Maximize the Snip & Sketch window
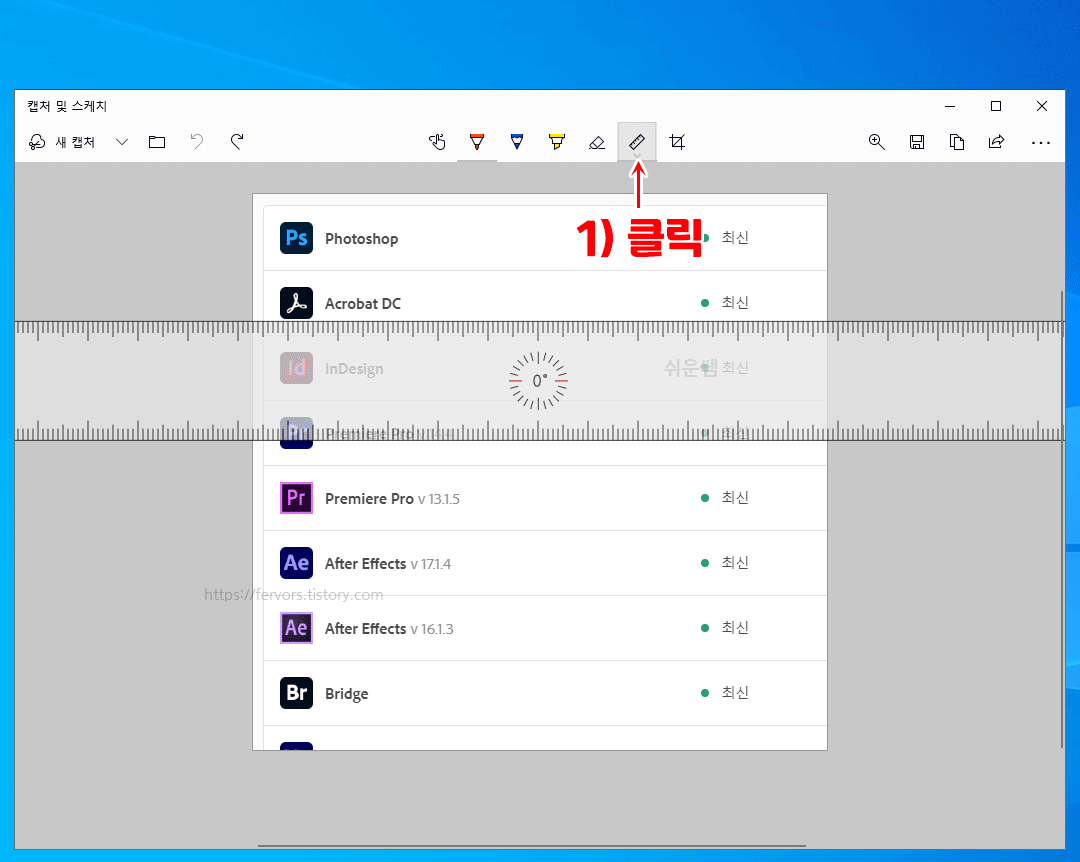 pos(996,106)
